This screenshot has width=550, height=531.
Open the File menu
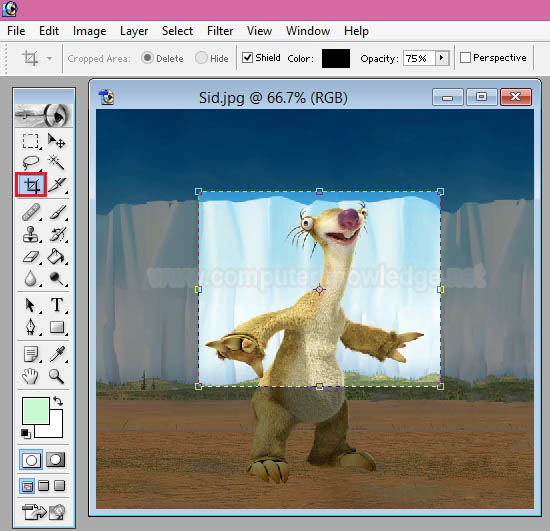point(16,31)
